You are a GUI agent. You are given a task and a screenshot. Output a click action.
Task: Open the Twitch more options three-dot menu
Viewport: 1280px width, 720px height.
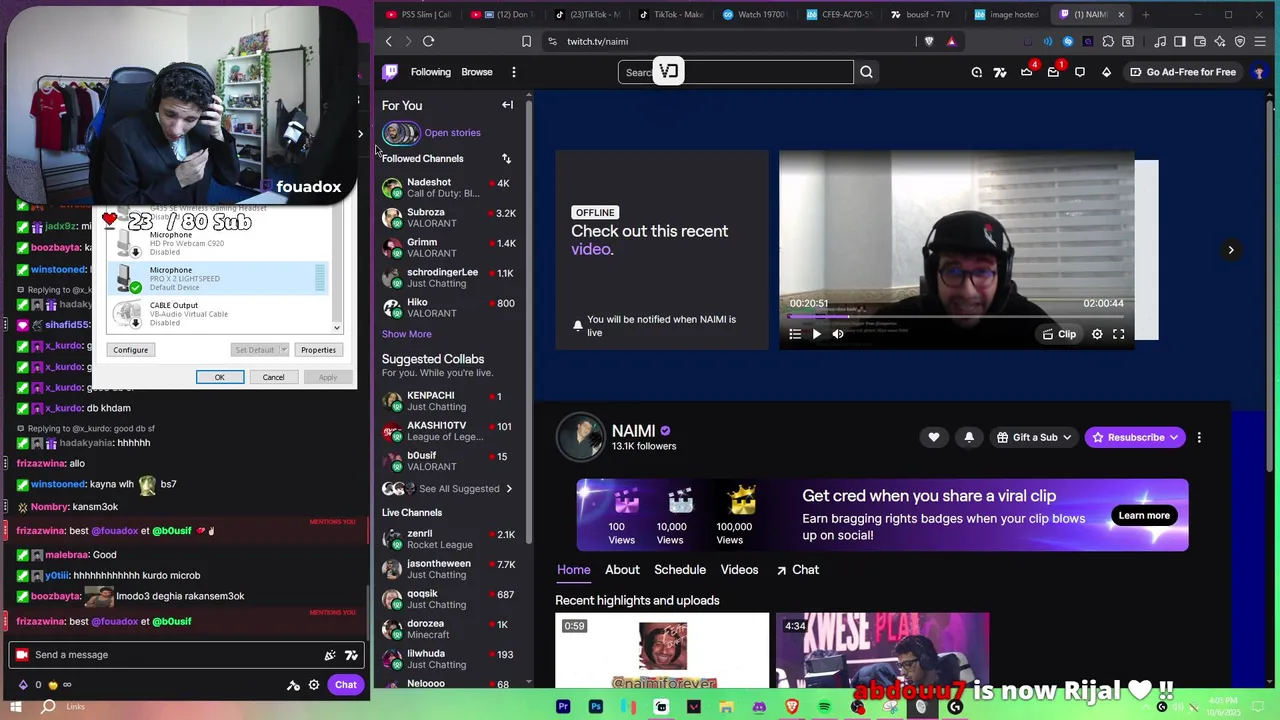513,72
